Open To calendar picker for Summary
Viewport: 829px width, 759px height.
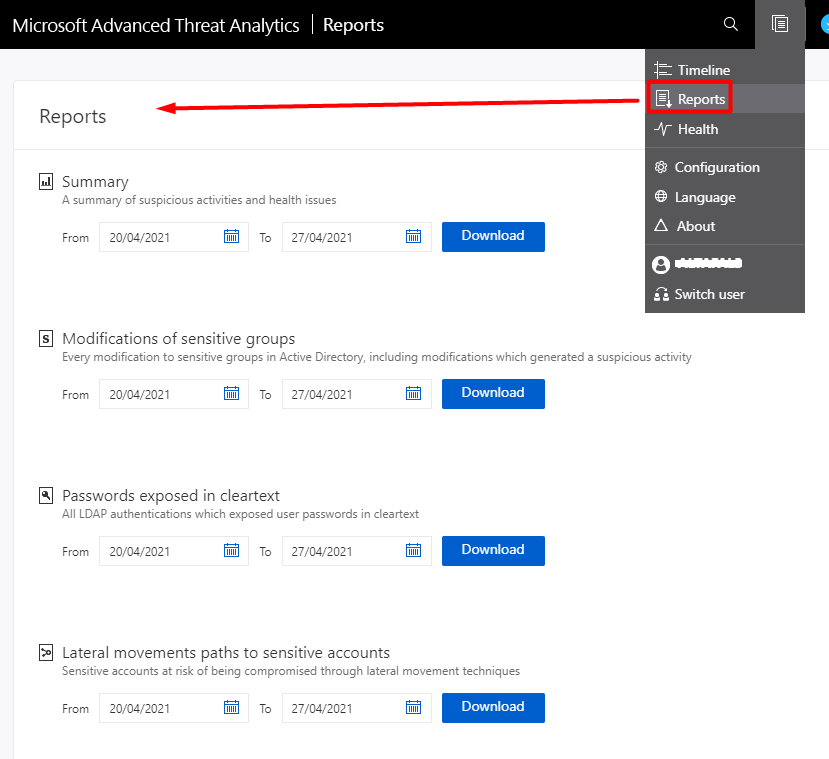click(x=413, y=236)
